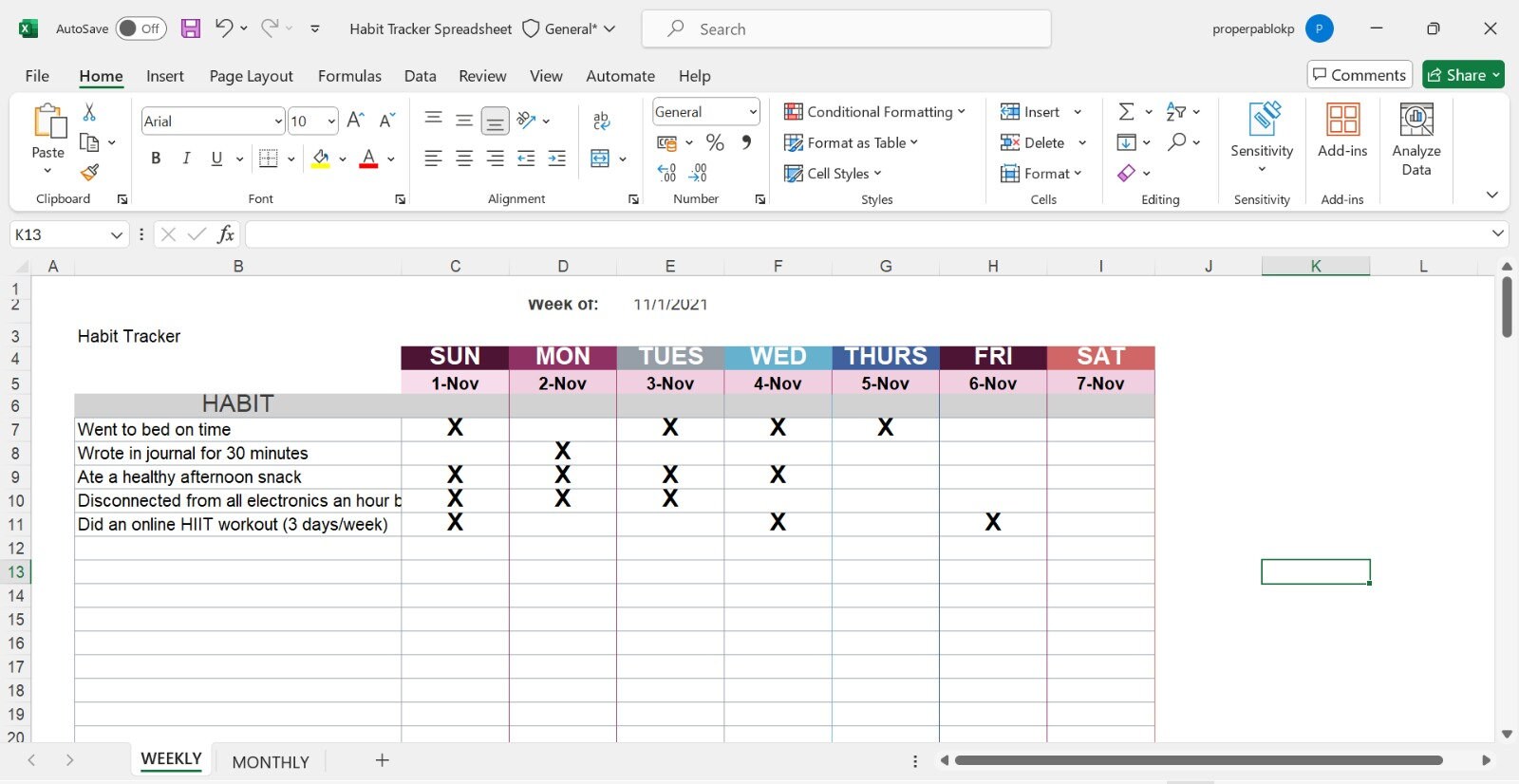1519x784 pixels.
Task: Click the Comments button
Action: tap(1360, 75)
